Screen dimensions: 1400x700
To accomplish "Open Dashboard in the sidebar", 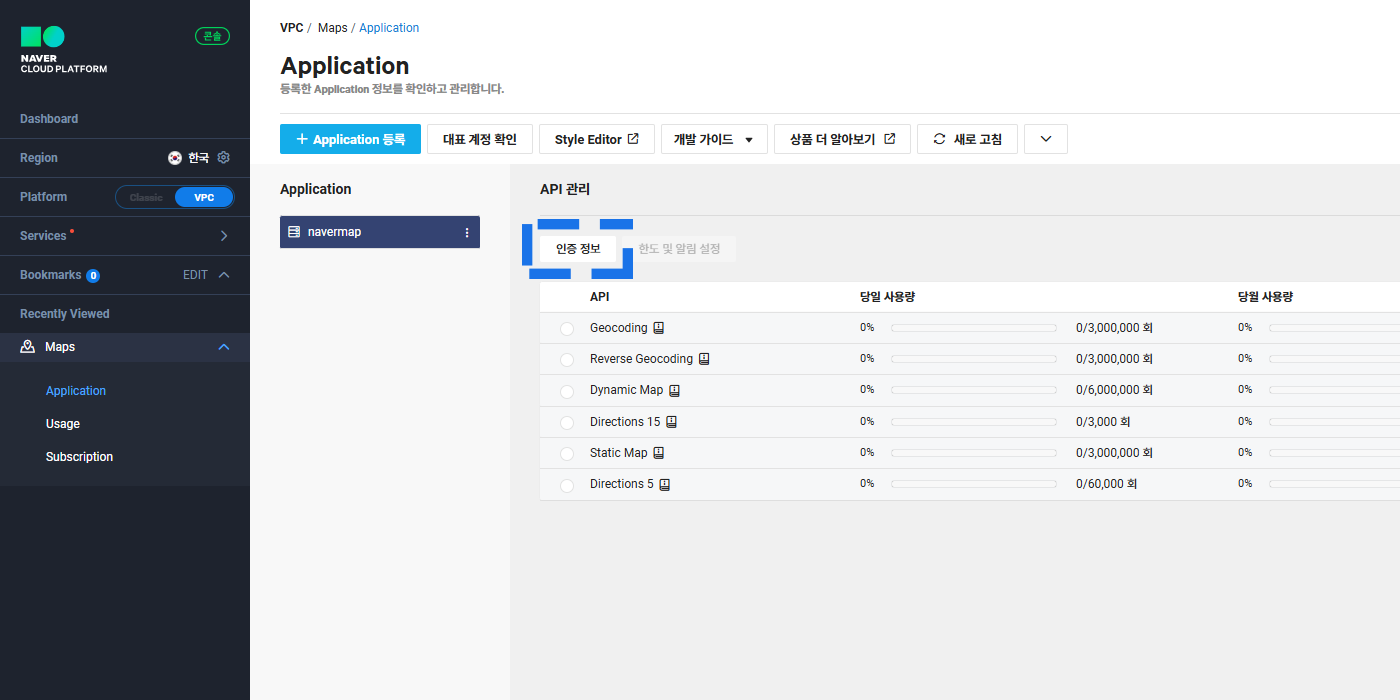I will [x=49, y=119].
